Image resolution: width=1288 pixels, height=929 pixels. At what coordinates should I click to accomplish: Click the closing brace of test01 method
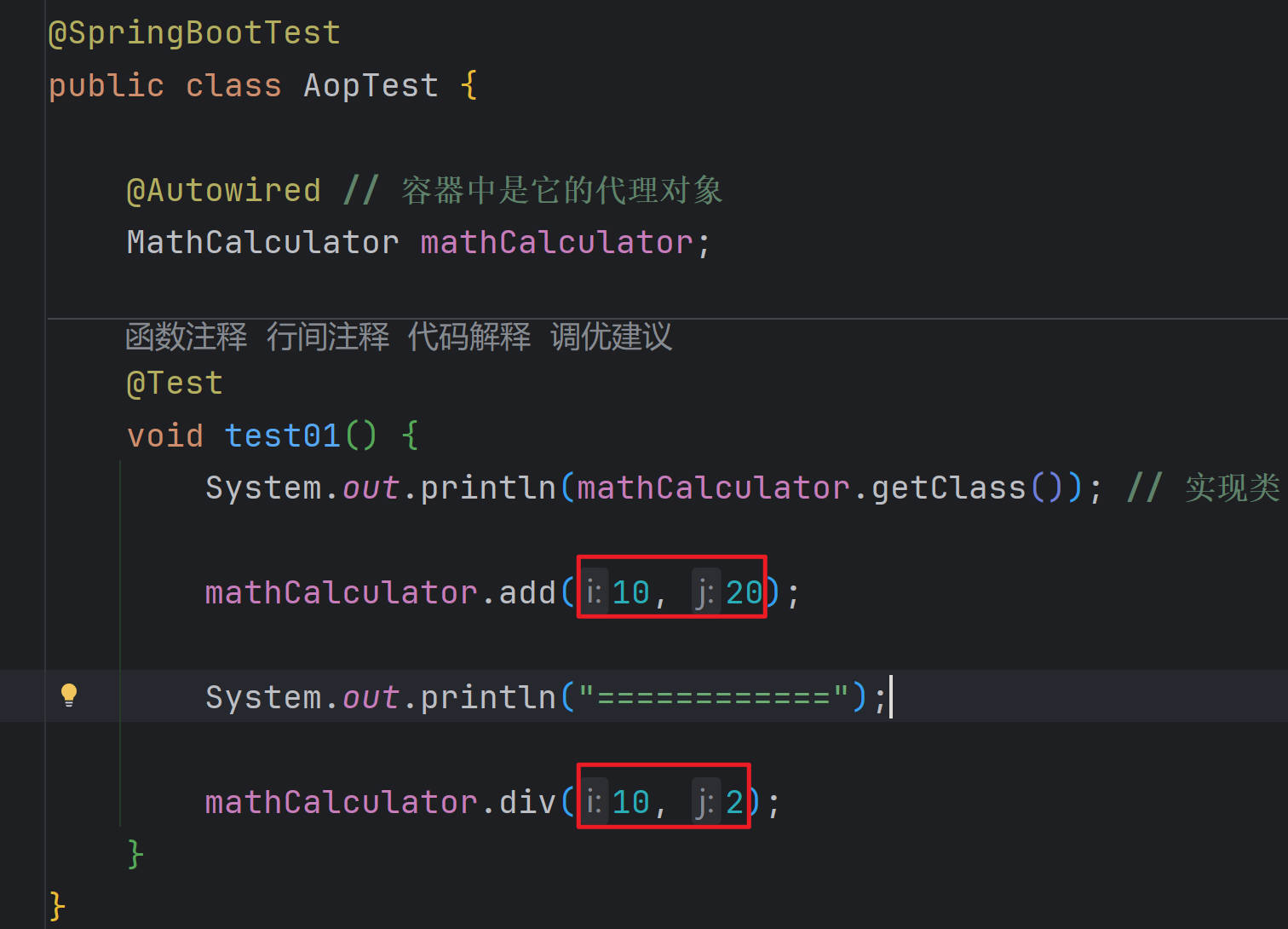point(135,853)
